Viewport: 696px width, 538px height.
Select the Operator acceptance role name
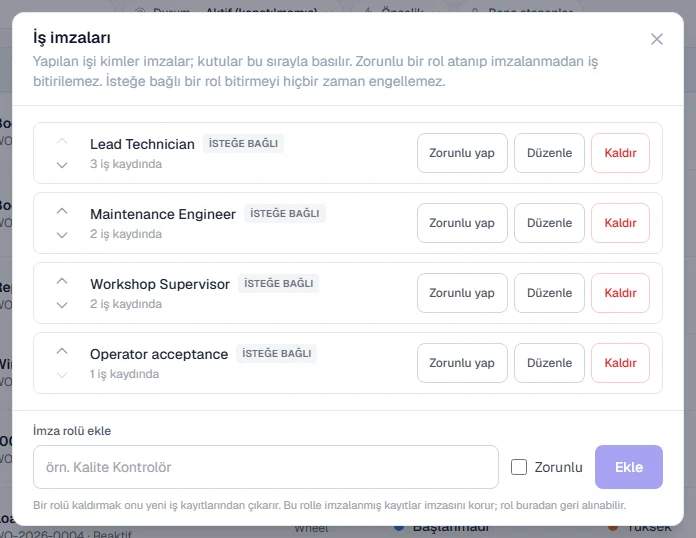click(159, 354)
